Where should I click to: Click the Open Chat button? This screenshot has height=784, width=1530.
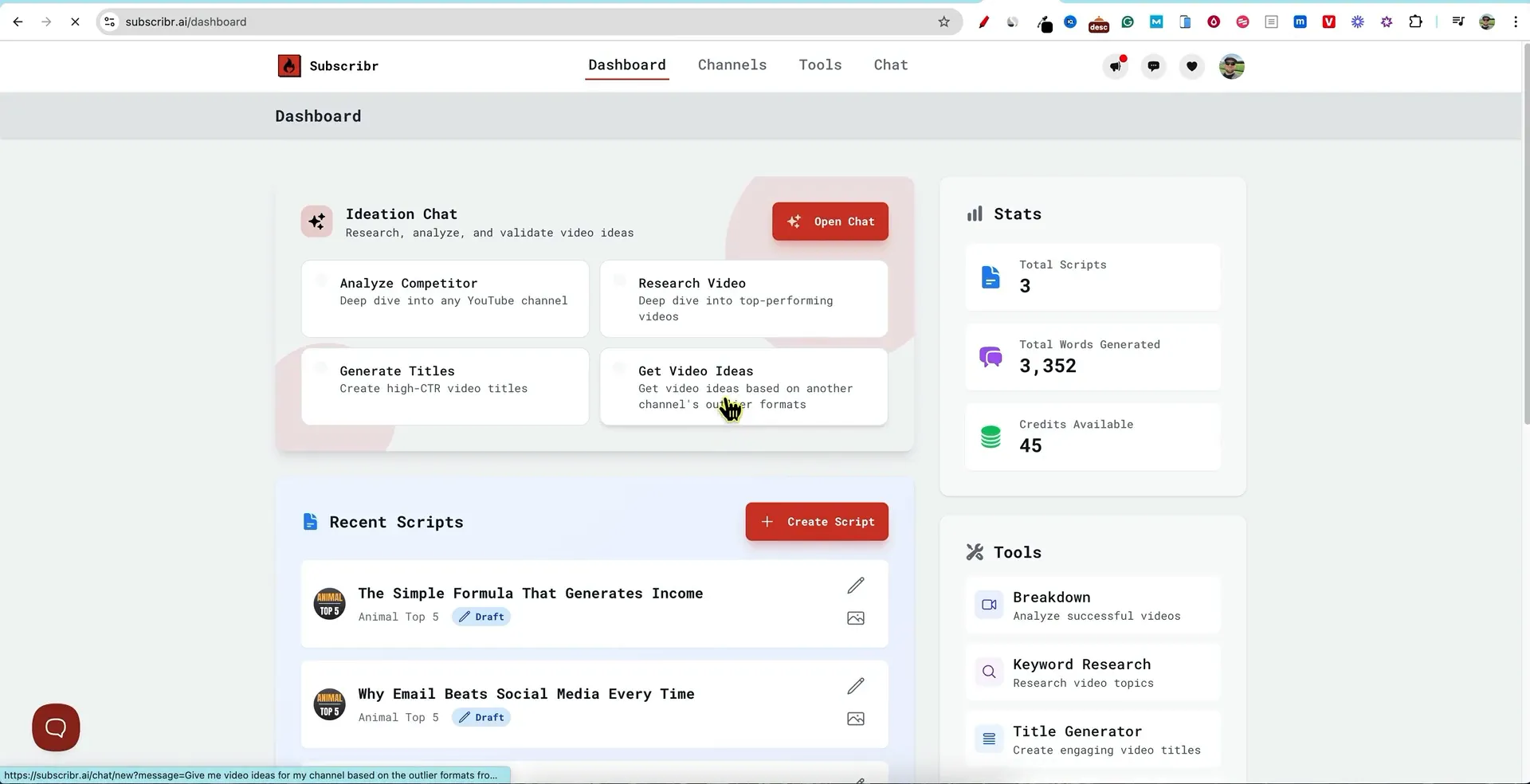point(830,221)
